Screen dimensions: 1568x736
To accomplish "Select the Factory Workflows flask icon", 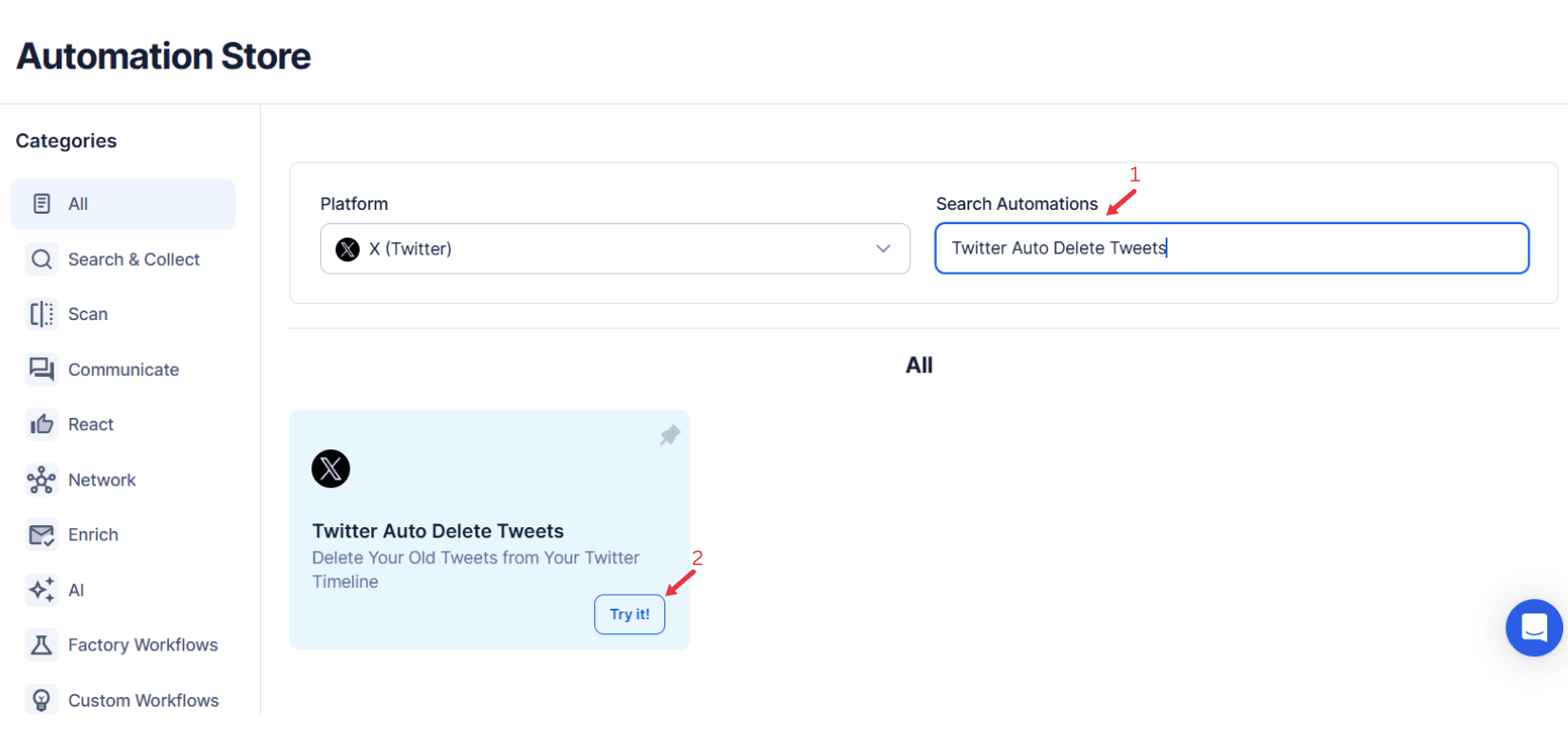I will tap(42, 644).
